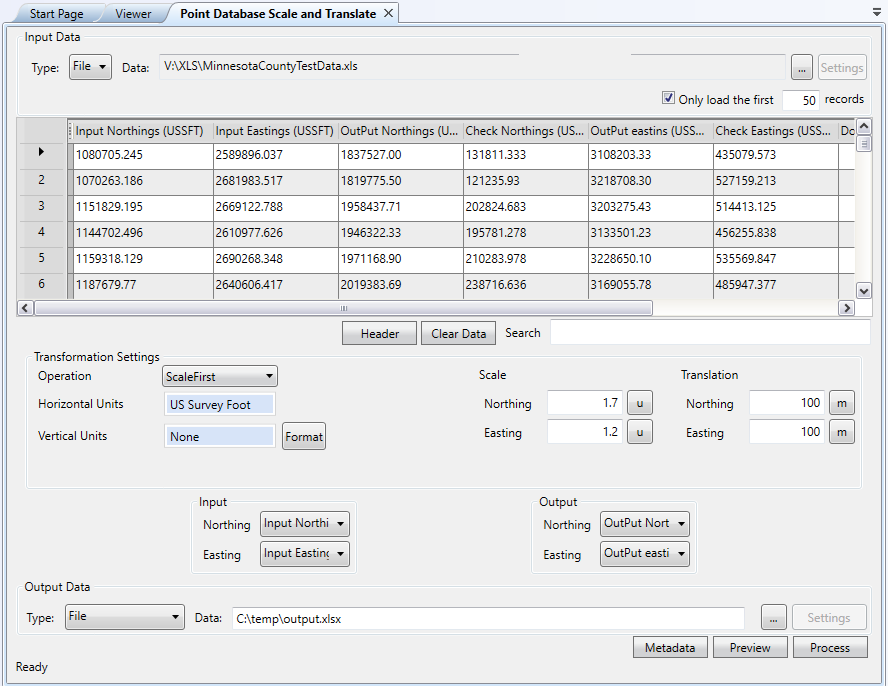The height and width of the screenshot is (686, 888).
Task: Click the Northing translation 'm' unit button
Action: [x=842, y=403]
